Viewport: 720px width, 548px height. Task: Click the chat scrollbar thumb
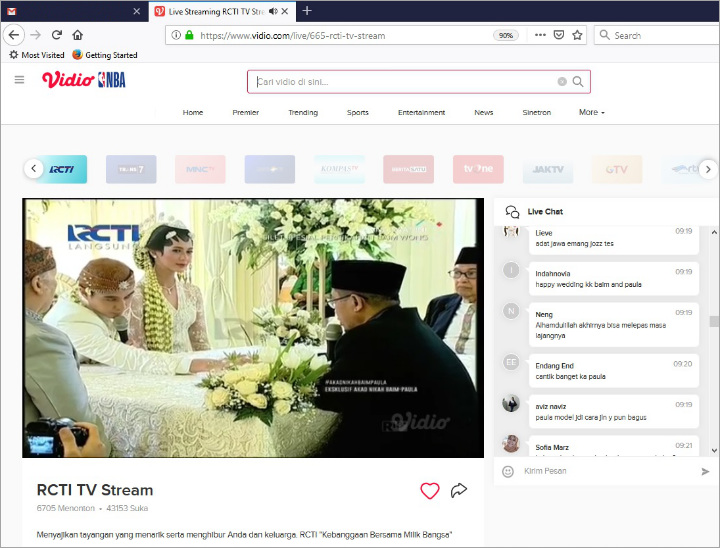714,321
